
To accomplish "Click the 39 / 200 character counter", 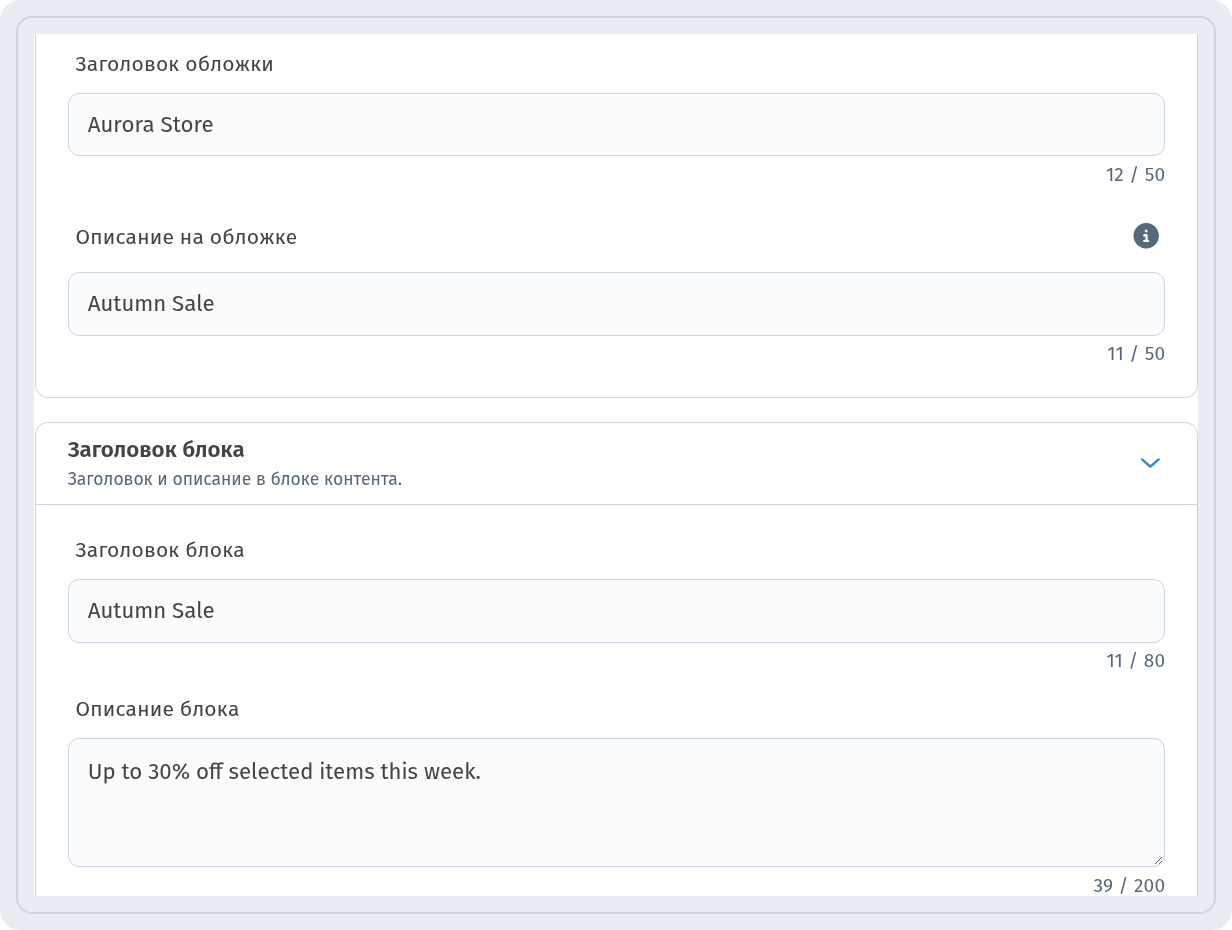I will pyautogui.click(x=1128, y=886).
